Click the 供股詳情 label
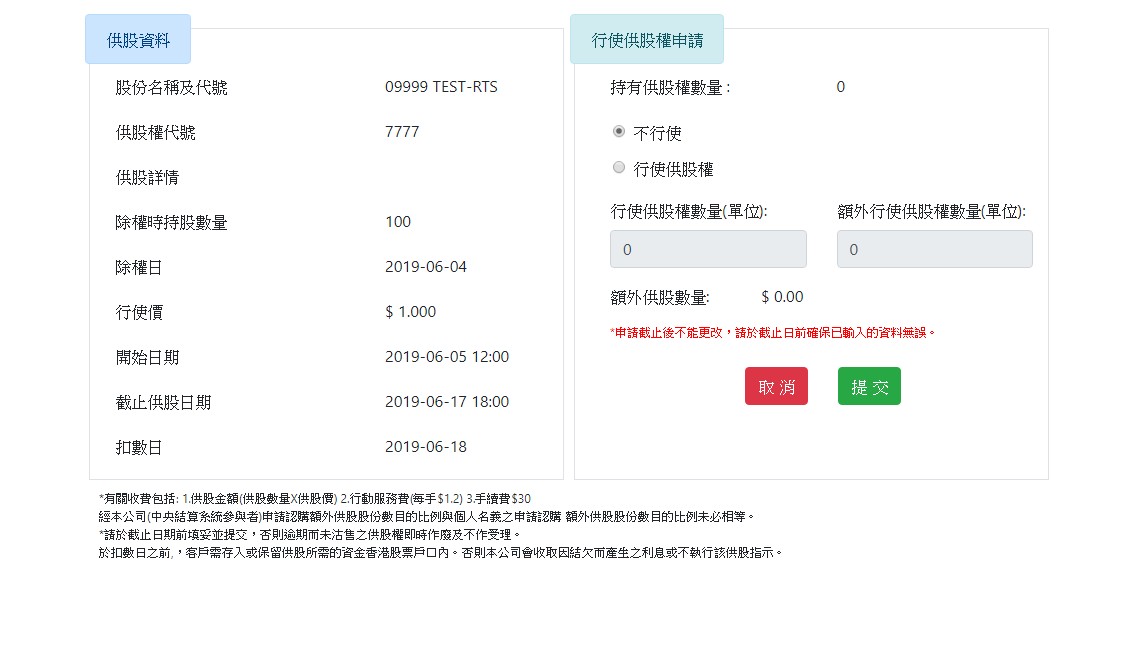This screenshot has height=650, width=1136. [147, 178]
